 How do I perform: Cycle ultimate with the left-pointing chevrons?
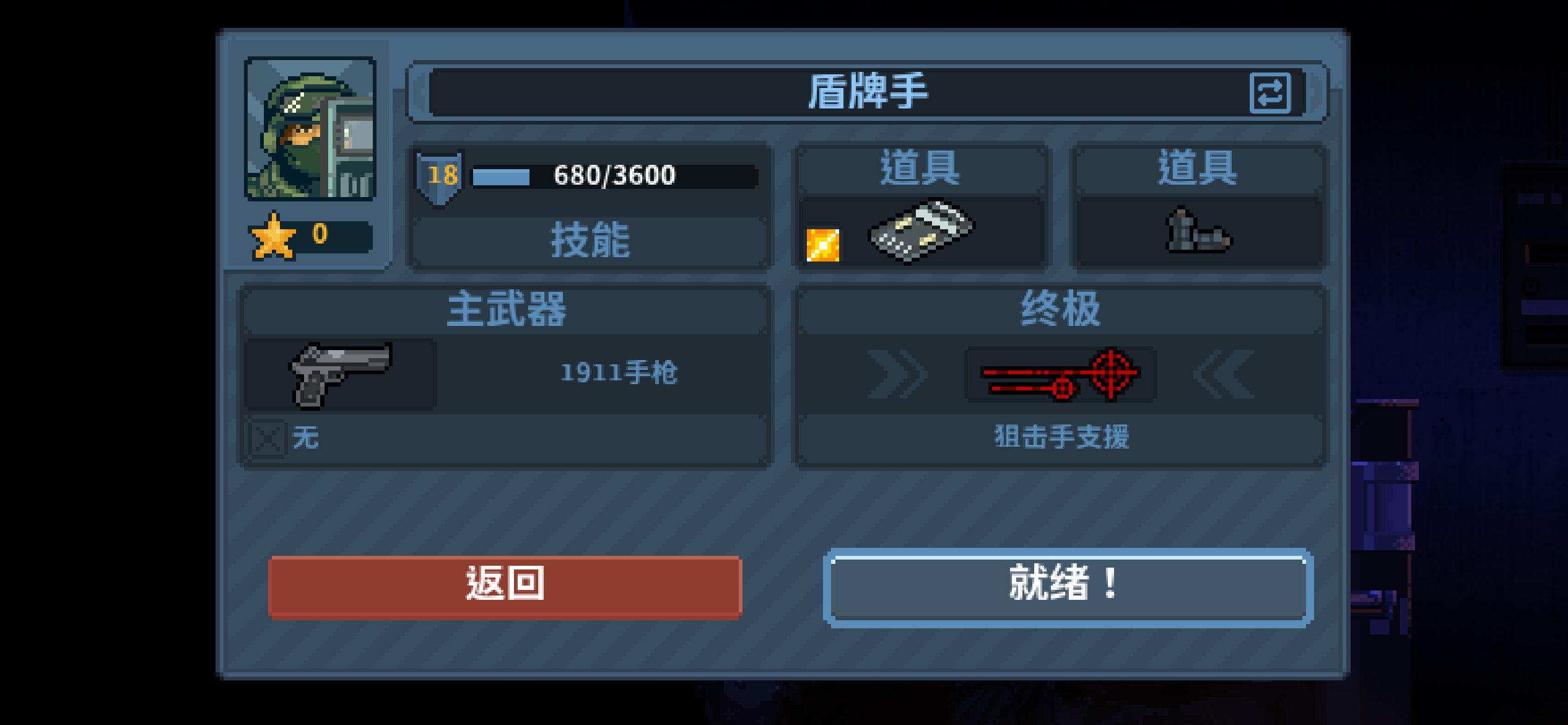point(1224,374)
